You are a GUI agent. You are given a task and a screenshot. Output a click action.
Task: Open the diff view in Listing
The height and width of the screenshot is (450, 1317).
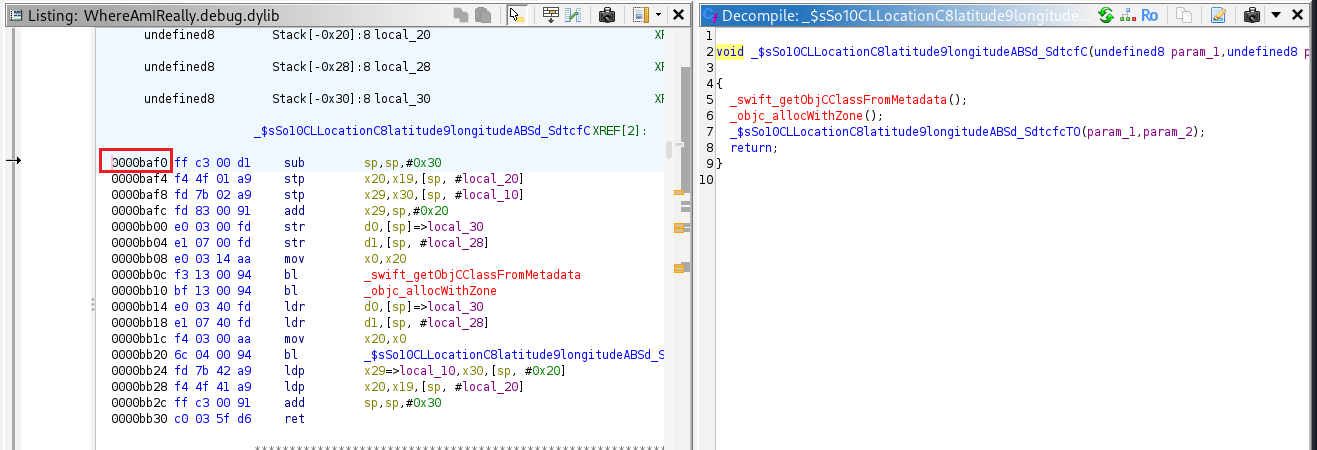(573, 15)
